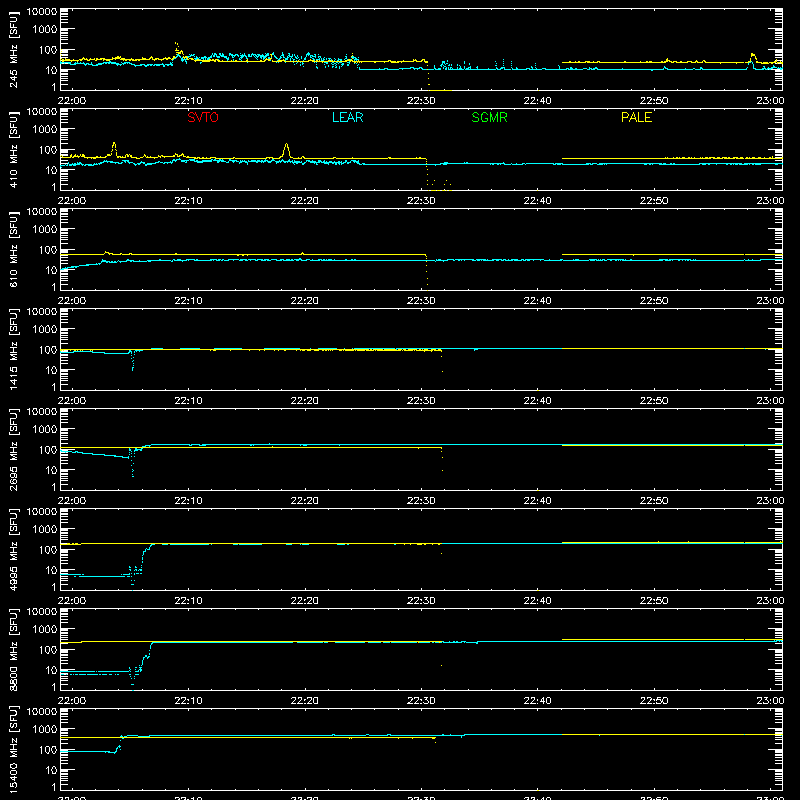Click the 100 y-axis label of 610 MHz plot
Image resolution: width=800 pixels, height=800 pixels.
tap(48, 250)
